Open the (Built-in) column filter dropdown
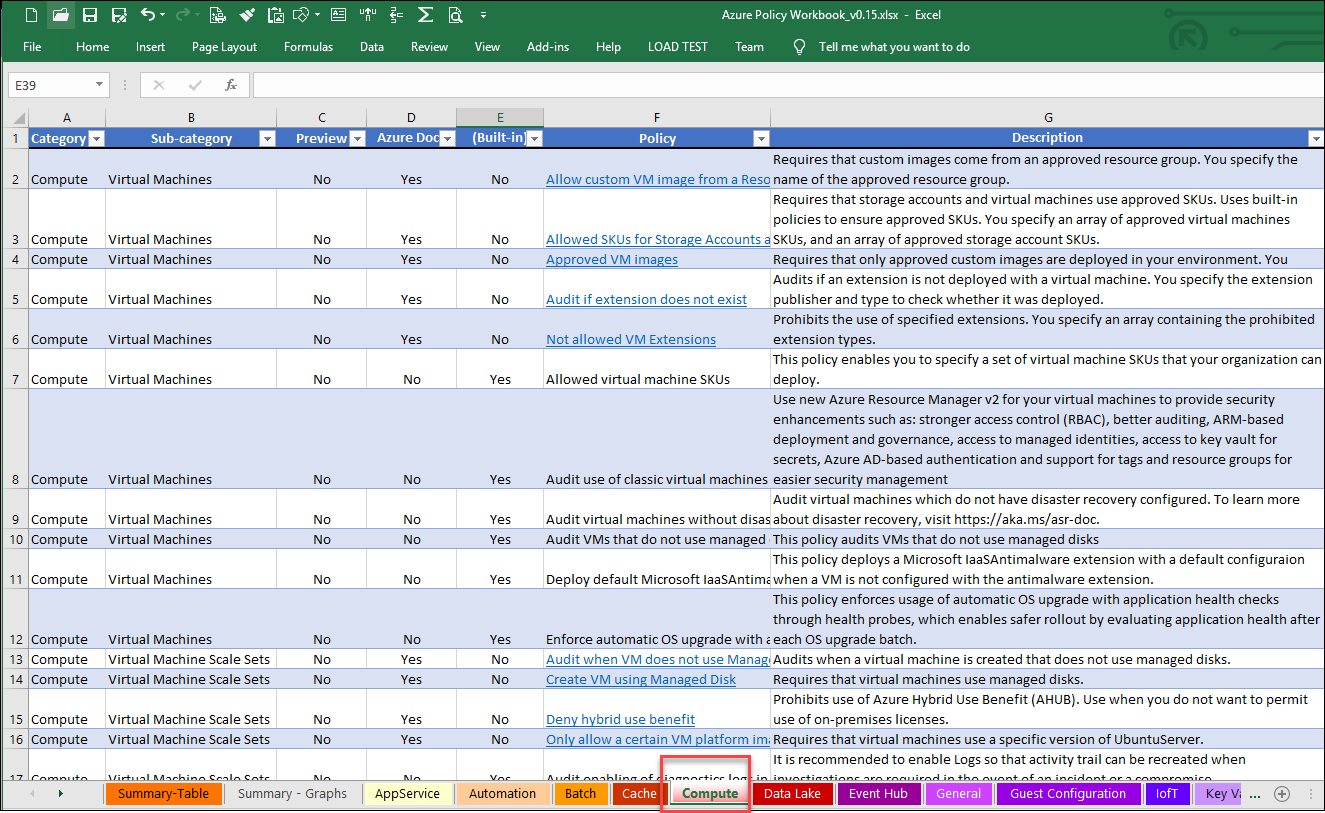Screen dimensions: 1325x813 pos(534,139)
